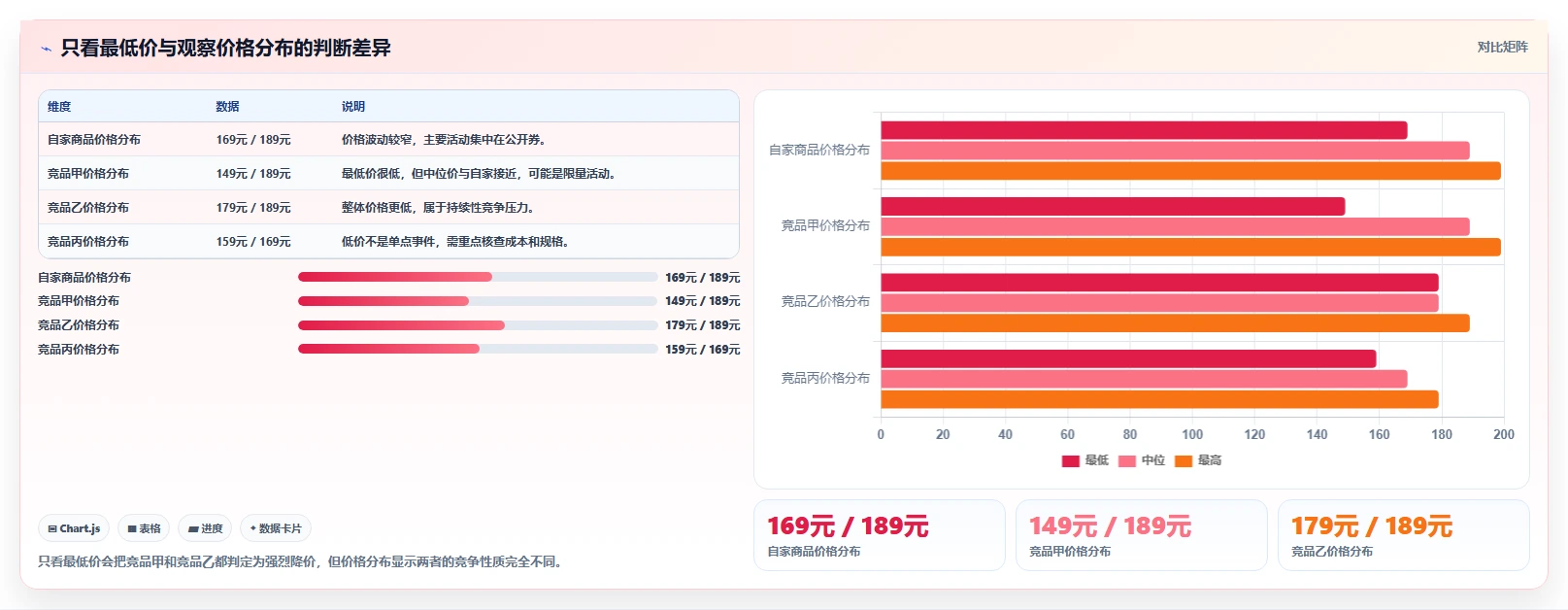Click description 整体价格更低,属于持续性竞争压力
Viewport: 1568px width, 610px height.
(439, 208)
